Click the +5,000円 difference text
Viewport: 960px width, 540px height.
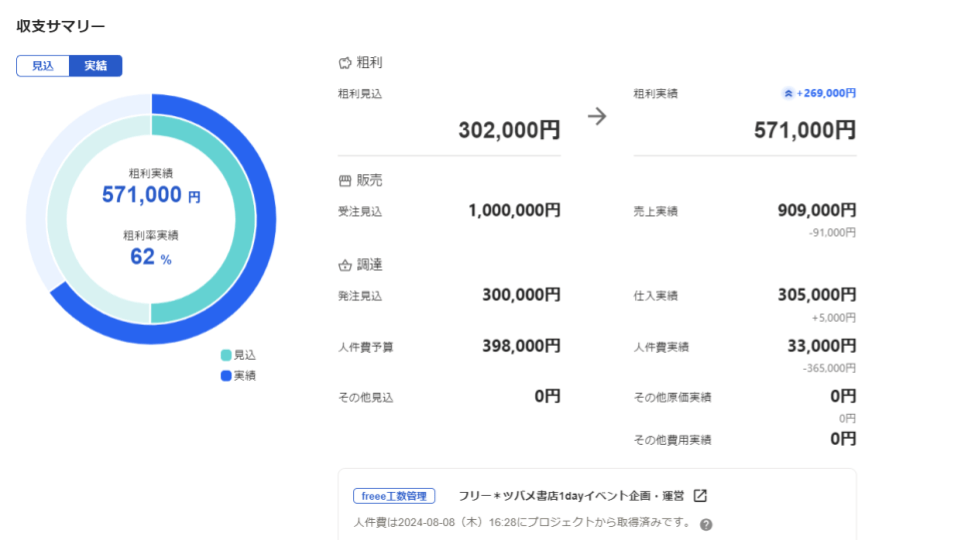834,318
